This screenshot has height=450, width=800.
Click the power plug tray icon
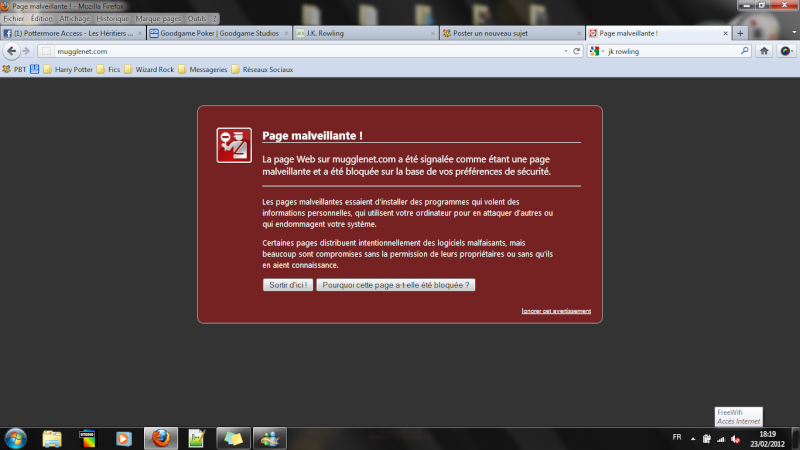click(x=707, y=439)
